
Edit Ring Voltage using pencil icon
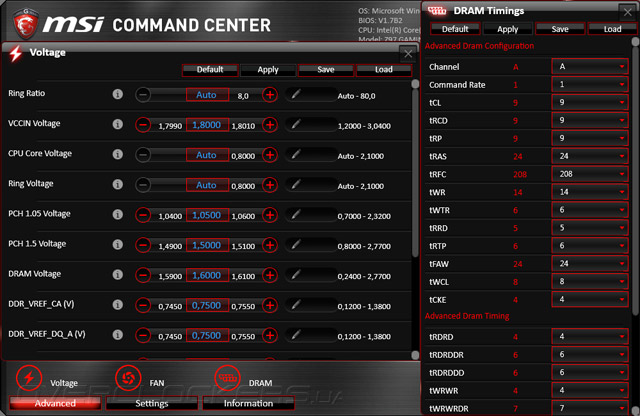coord(296,184)
